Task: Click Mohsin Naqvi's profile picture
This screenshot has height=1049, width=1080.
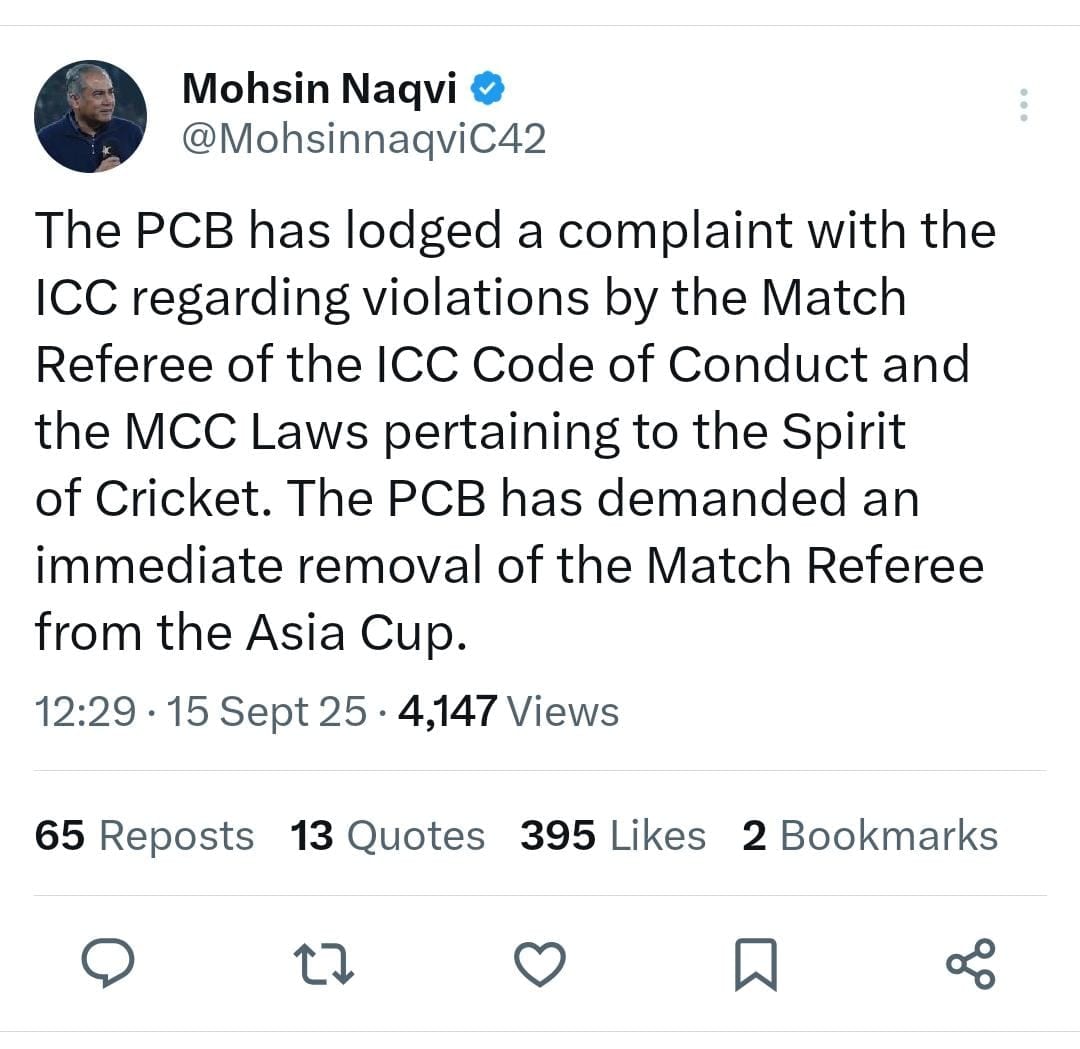Action: [90, 114]
